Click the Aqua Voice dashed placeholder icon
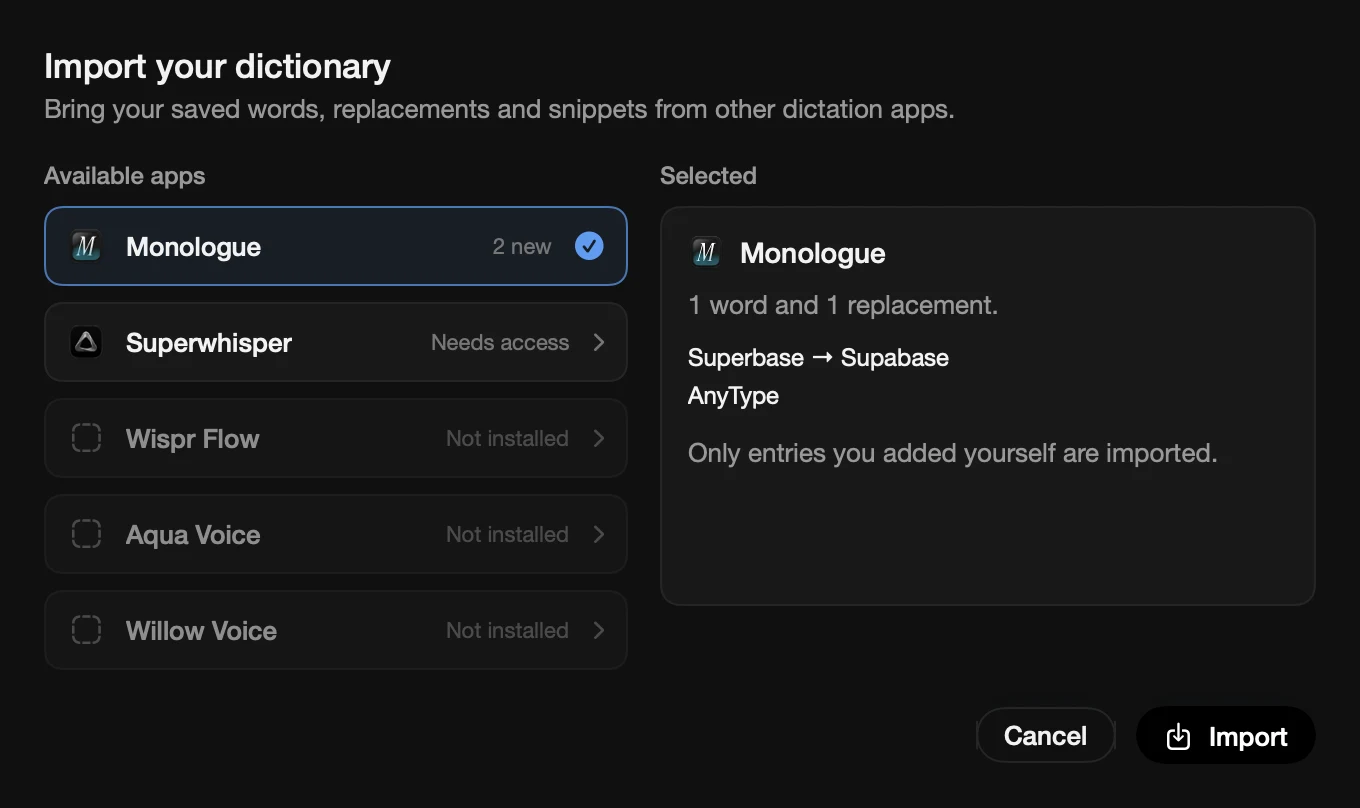The width and height of the screenshot is (1360, 808). pos(86,534)
